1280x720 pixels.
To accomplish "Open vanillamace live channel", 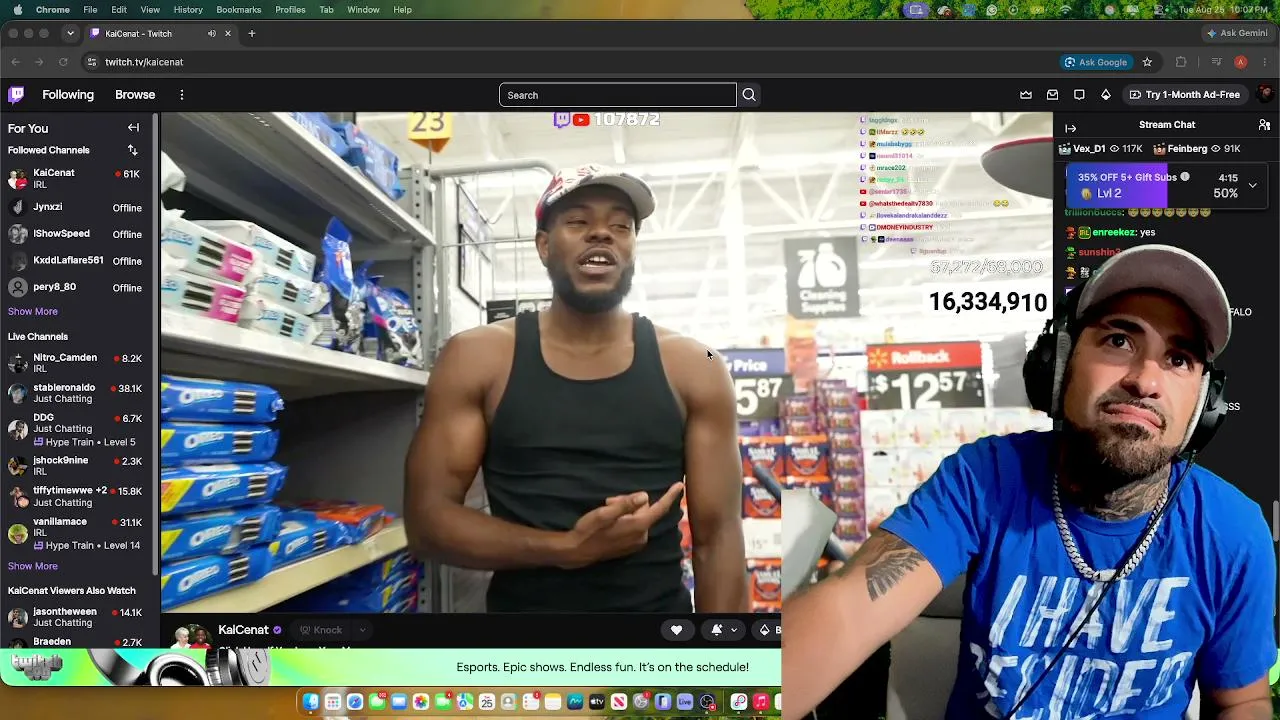I will 78,533.
